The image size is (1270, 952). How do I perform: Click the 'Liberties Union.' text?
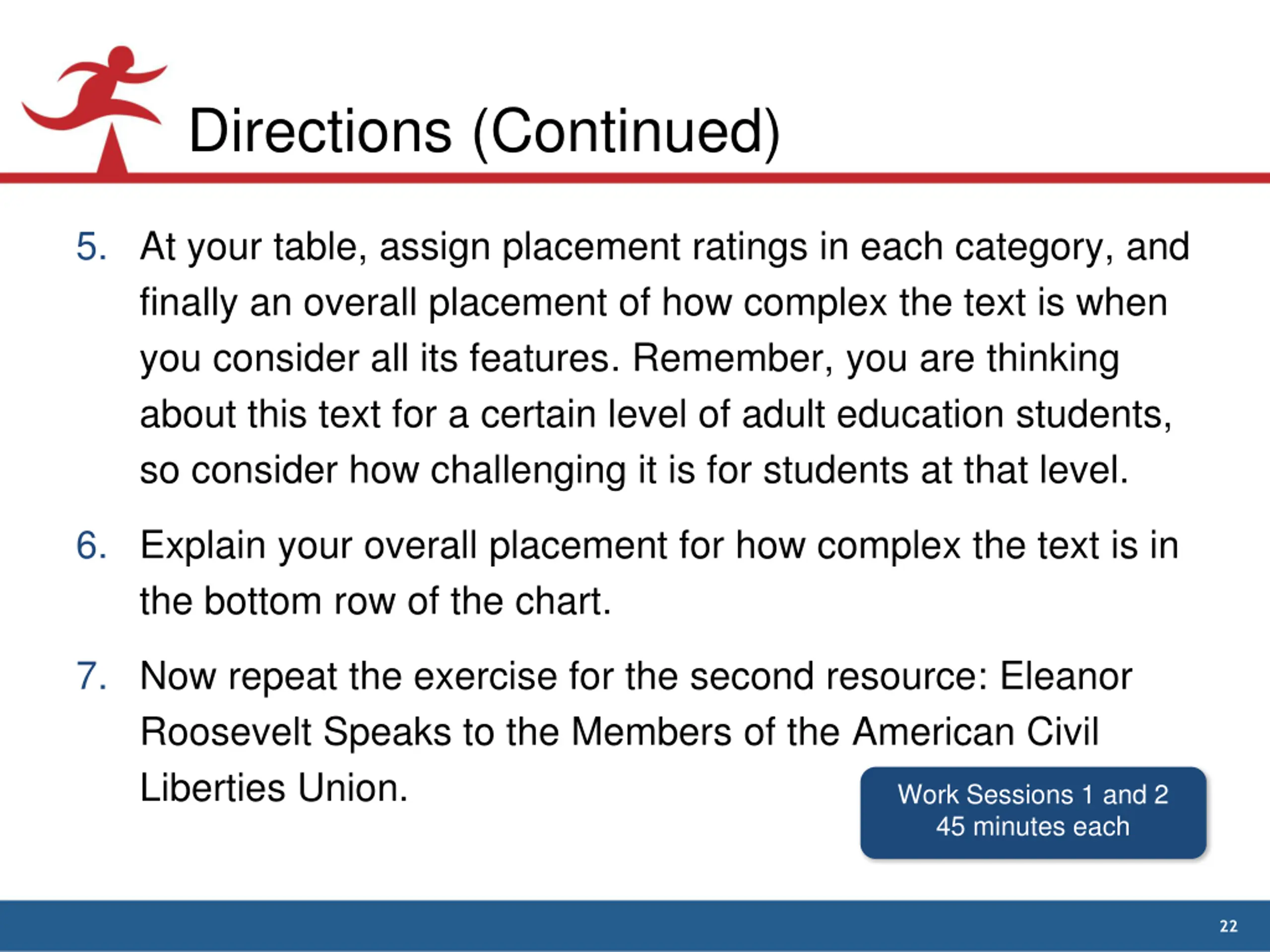point(274,788)
